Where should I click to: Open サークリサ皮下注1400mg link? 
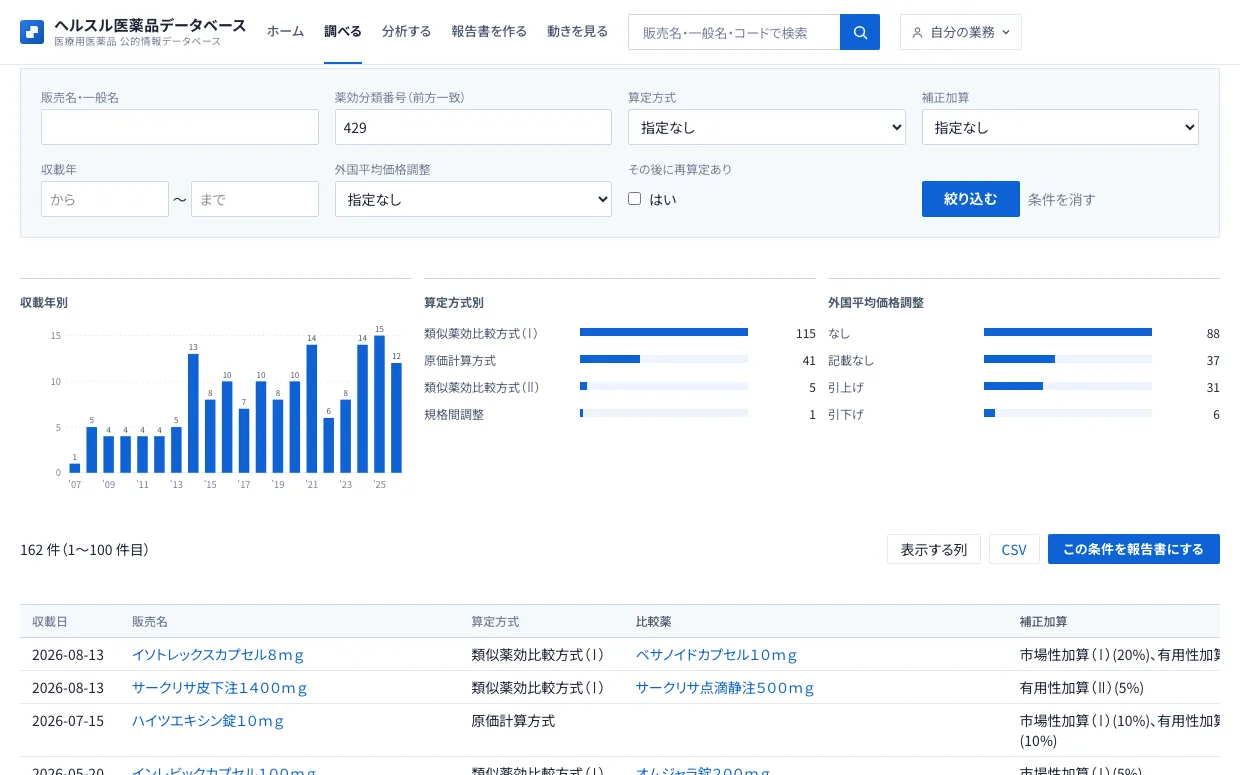[220, 687]
